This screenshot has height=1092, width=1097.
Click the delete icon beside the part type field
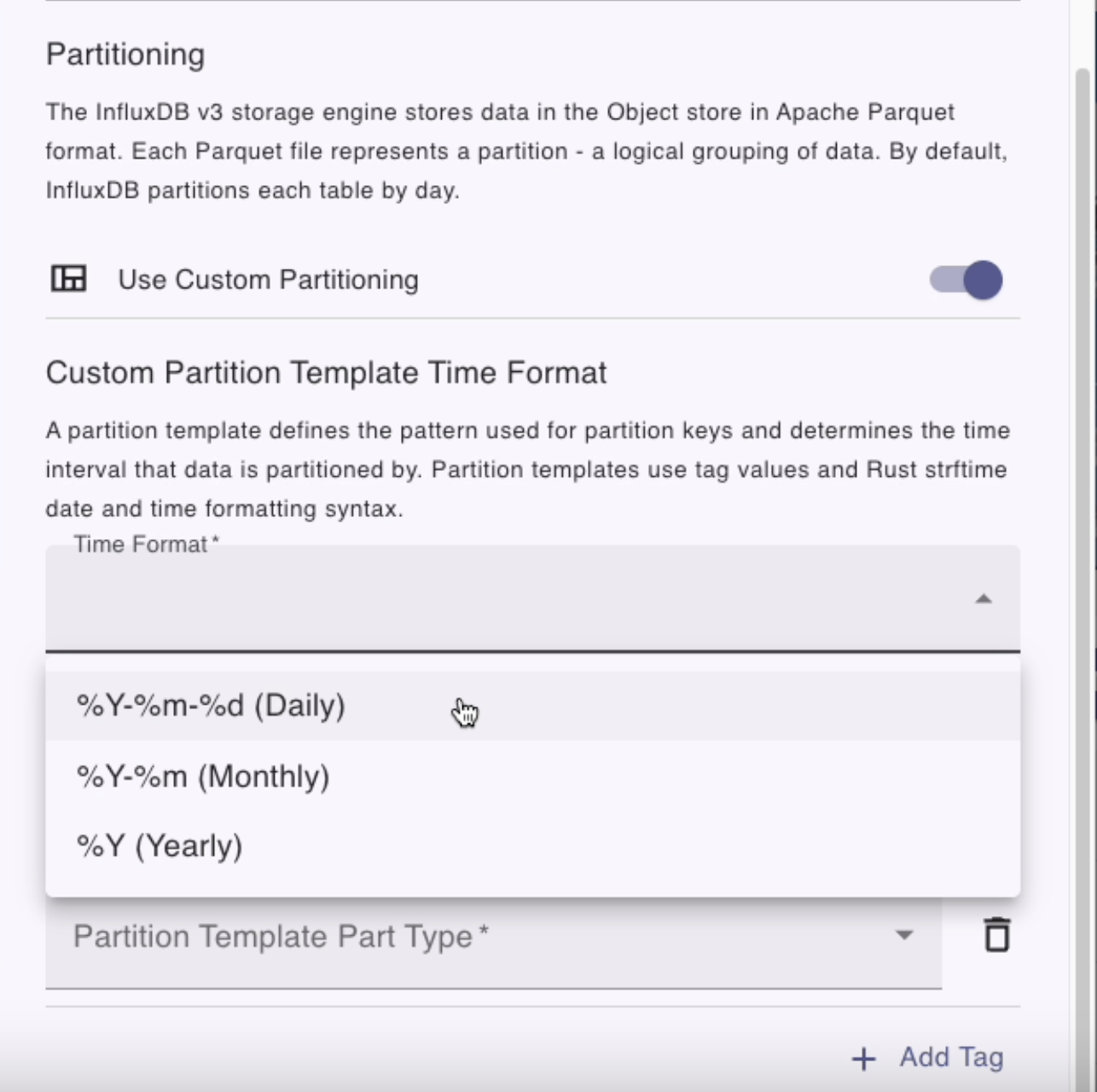tap(996, 934)
